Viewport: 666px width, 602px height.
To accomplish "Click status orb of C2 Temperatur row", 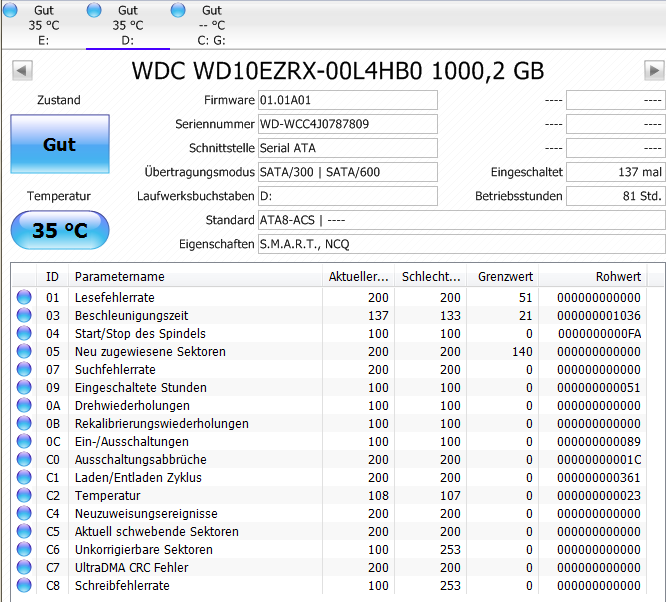I will (x=24, y=495).
